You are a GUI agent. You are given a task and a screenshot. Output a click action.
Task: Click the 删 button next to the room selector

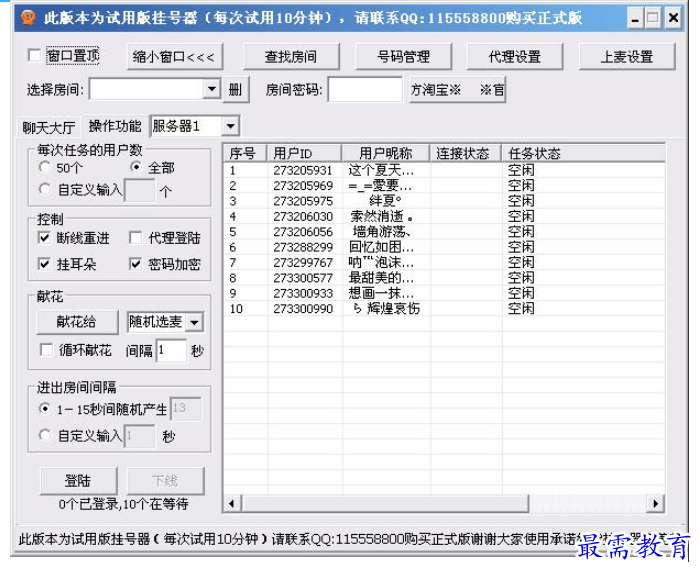click(x=235, y=90)
